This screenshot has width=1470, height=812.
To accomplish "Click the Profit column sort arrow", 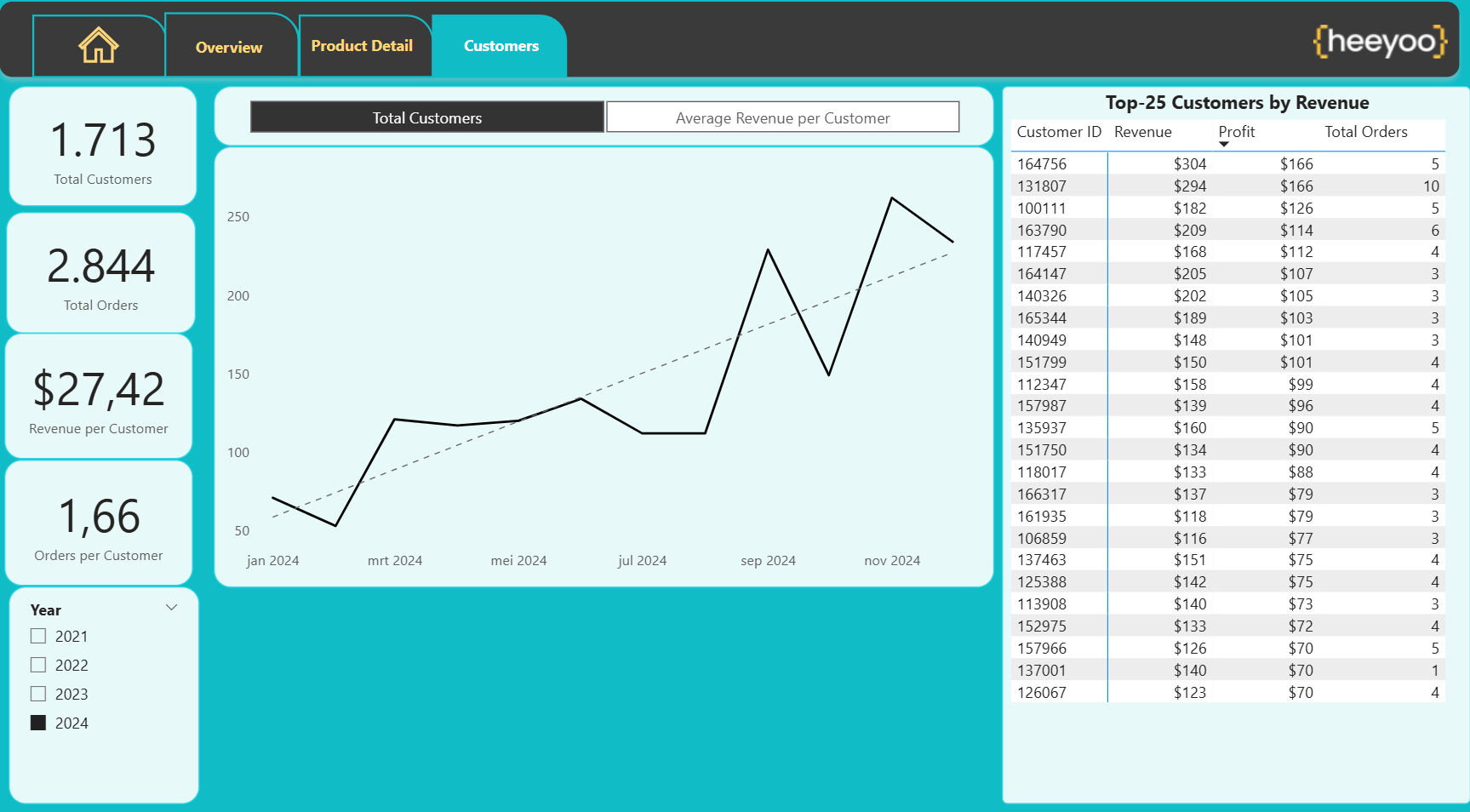I will [x=1224, y=145].
